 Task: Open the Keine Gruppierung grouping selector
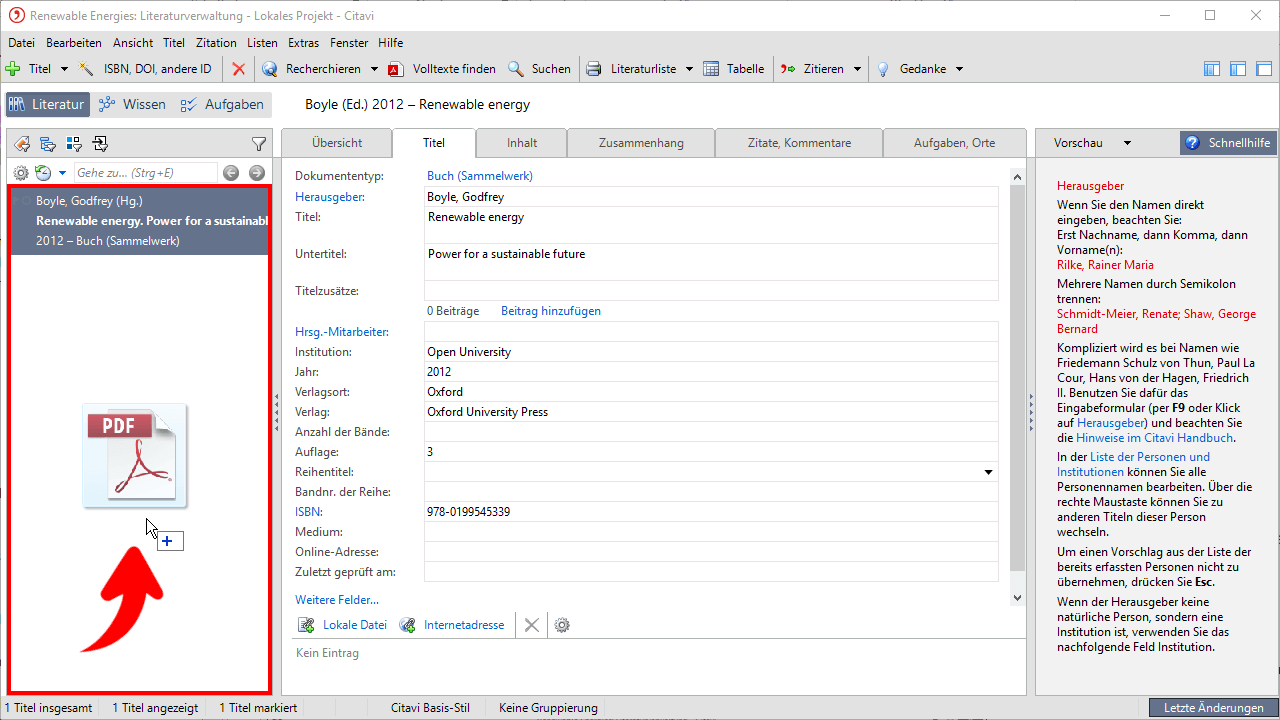point(548,708)
